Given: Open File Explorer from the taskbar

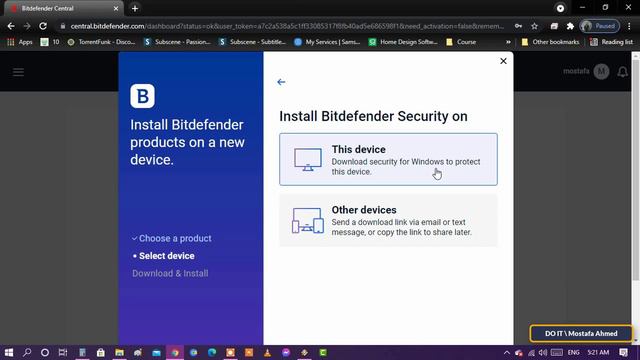Looking at the screenshot, I should [119, 352].
